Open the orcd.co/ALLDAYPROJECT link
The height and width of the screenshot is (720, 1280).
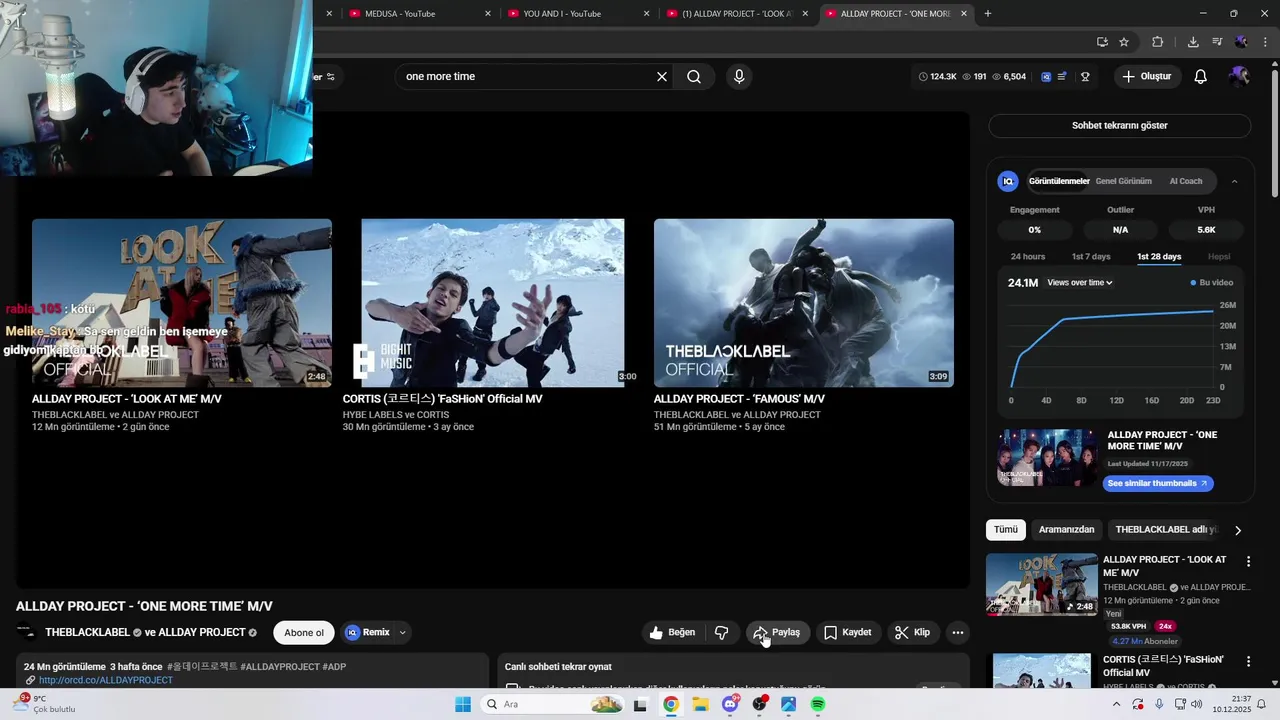pos(105,680)
